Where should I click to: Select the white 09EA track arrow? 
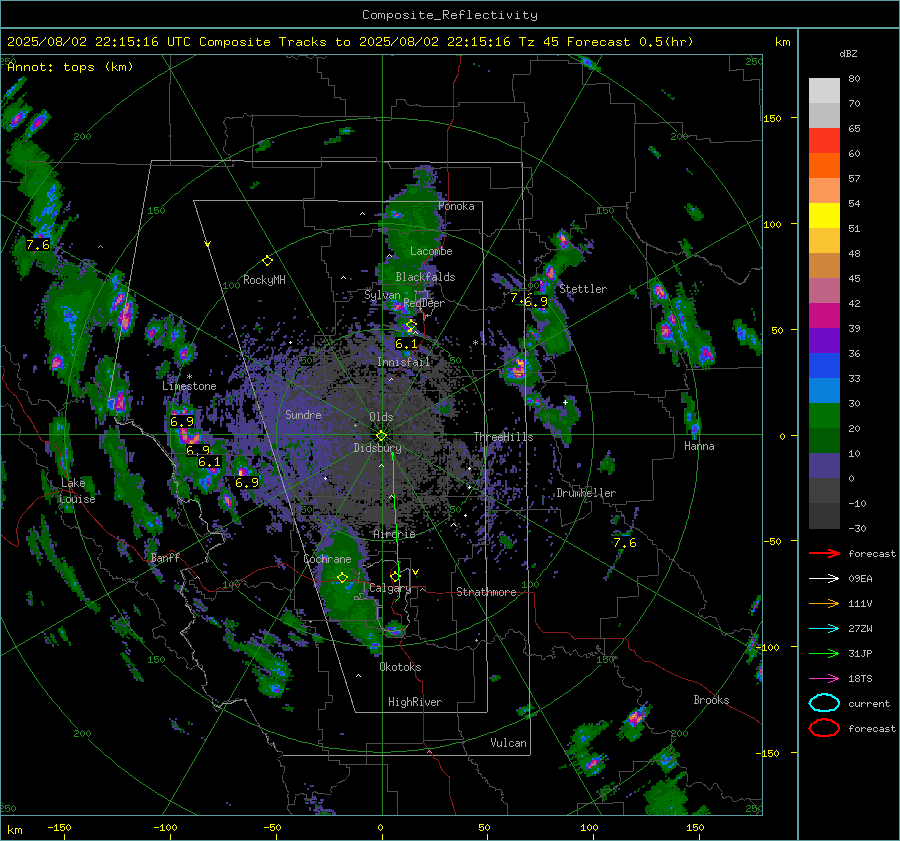coord(824,579)
